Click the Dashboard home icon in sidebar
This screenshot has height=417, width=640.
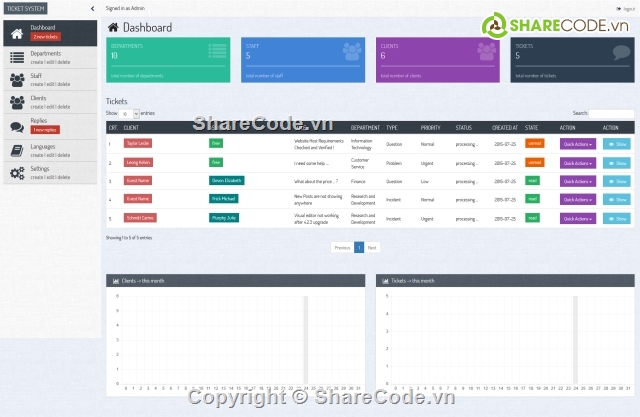(16, 32)
